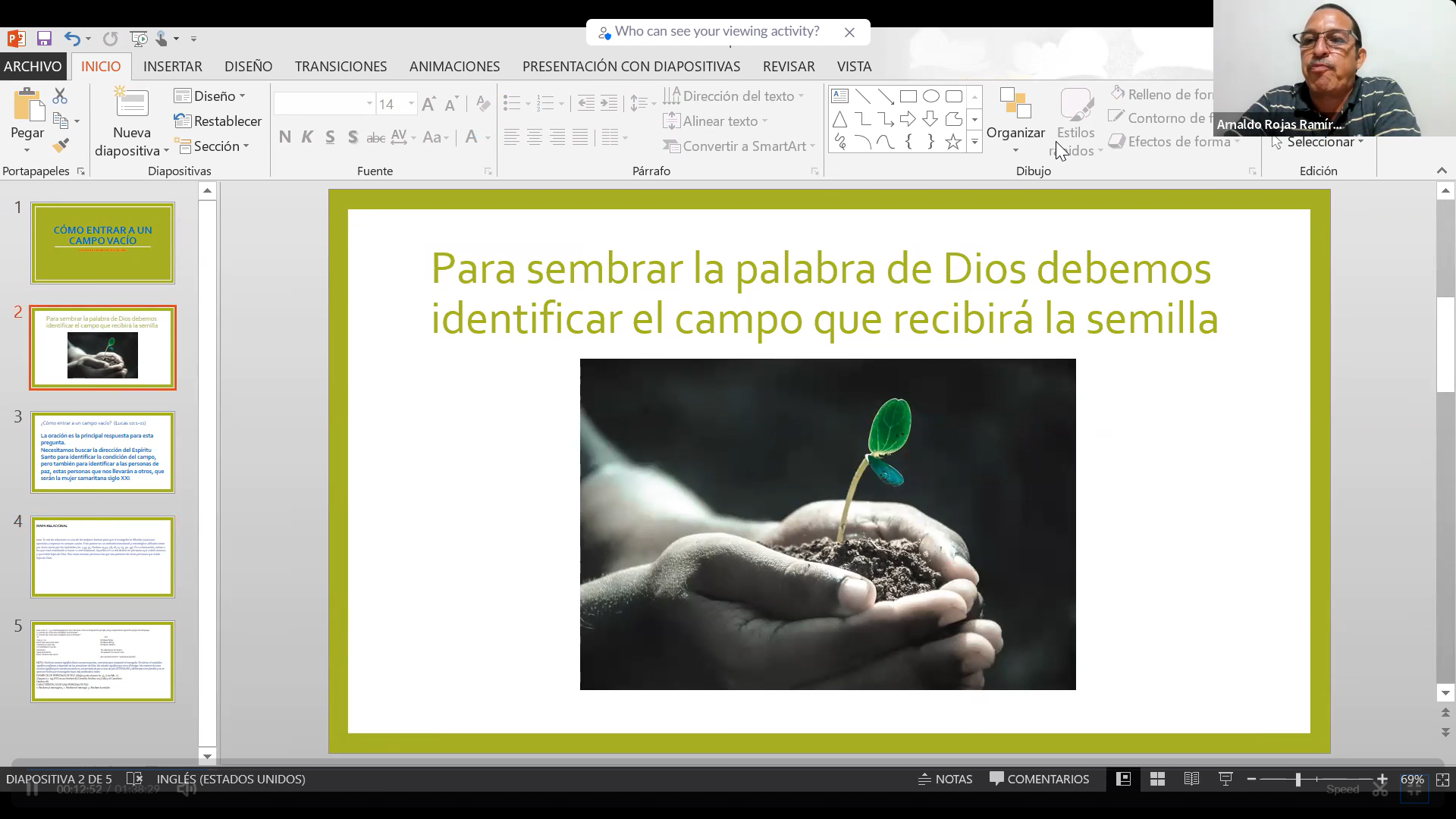The width and height of the screenshot is (1456, 819).
Task: Toggle the Notas pane
Action: pyautogui.click(x=945, y=779)
